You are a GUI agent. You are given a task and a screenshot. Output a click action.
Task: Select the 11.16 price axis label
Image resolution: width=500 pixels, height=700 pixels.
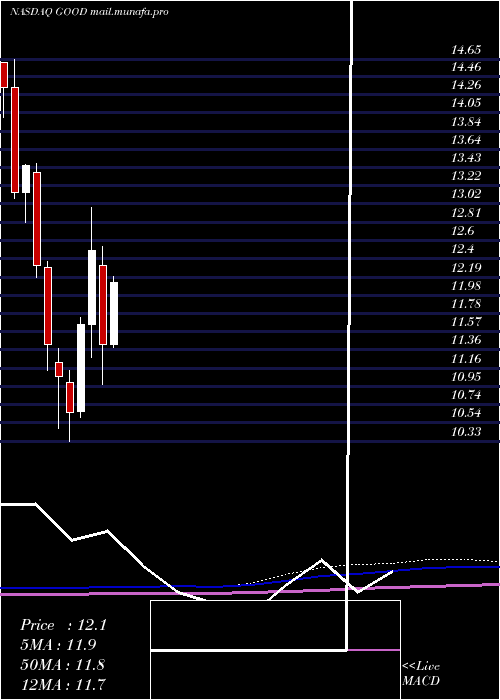[466, 359]
